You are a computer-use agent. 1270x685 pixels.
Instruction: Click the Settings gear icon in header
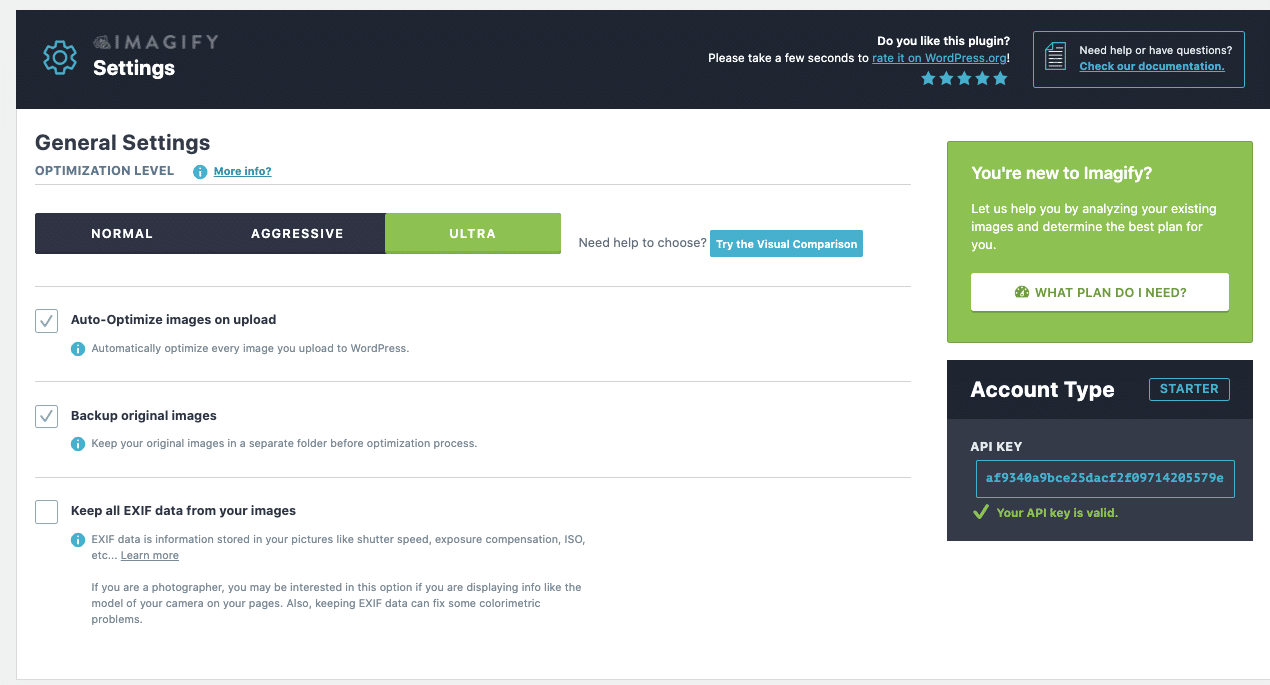[60, 57]
